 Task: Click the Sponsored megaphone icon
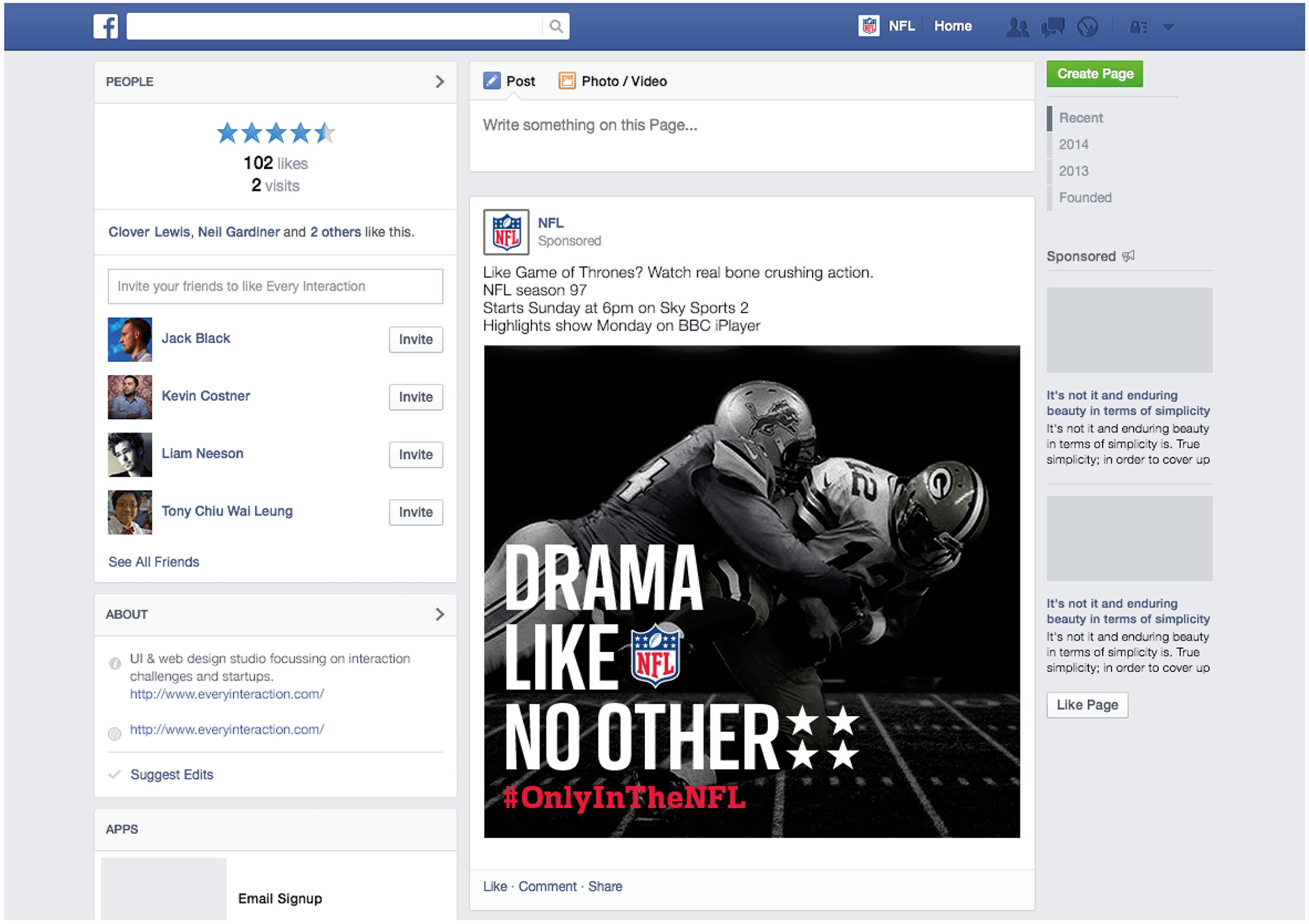pos(1128,256)
